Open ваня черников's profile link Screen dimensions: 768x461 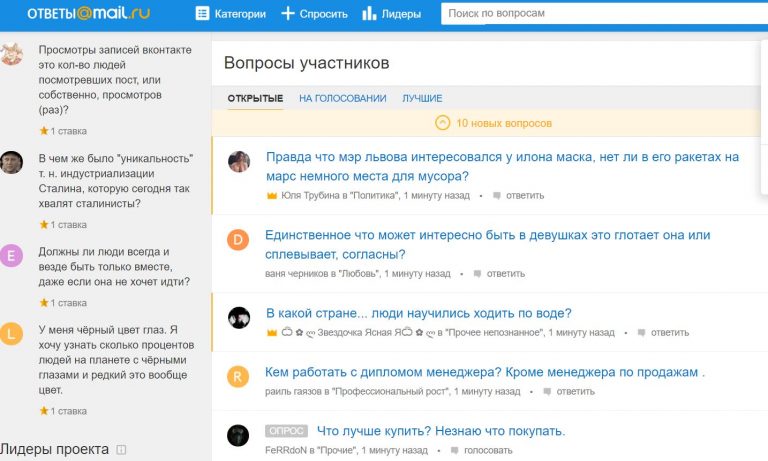[296, 273]
